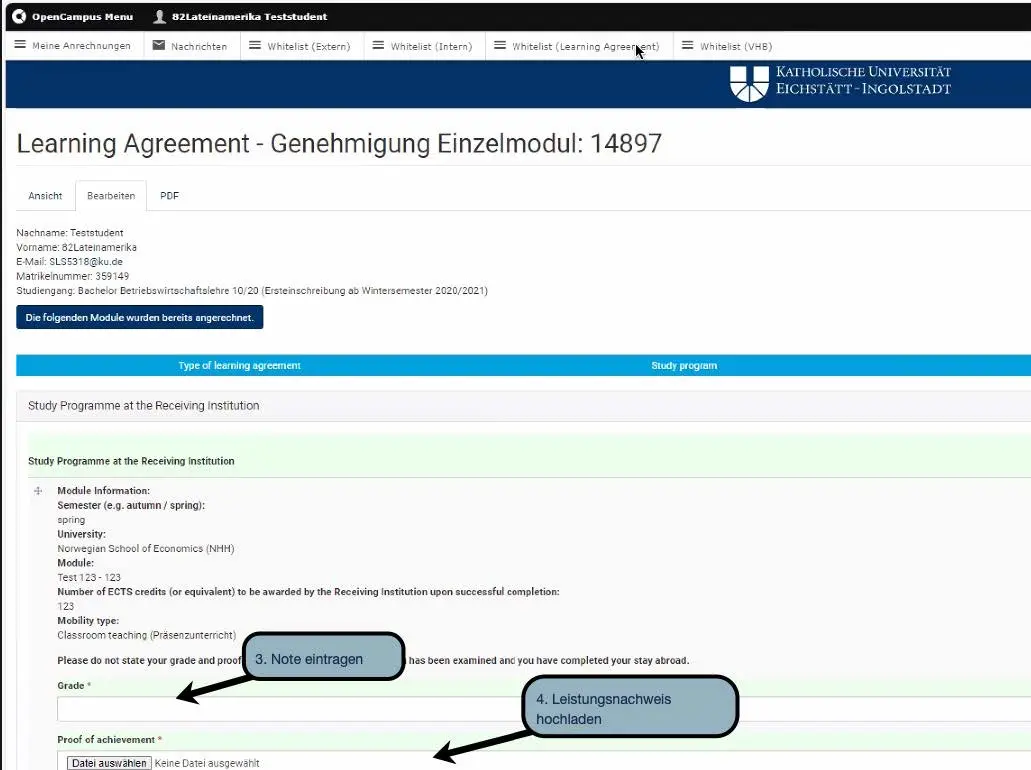Click list icon beside Whitelist (Learning Agreement)

tap(500, 45)
